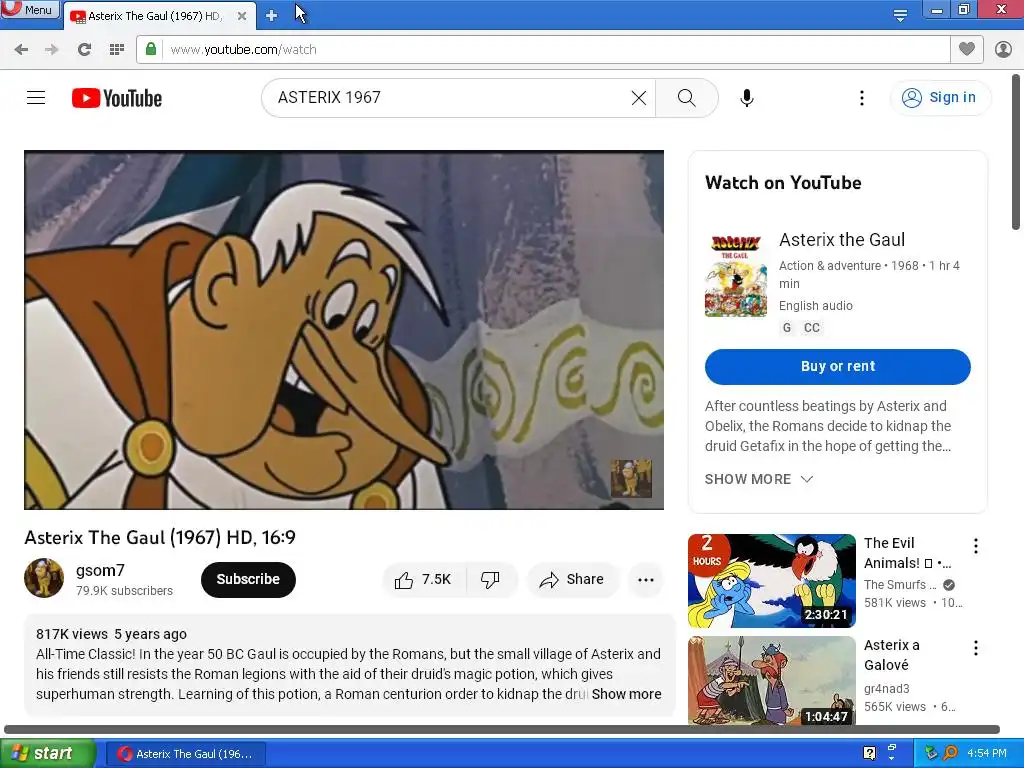The width and height of the screenshot is (1024, 768).
Task: Open the Windows start menu
Action: coord(48,754)
